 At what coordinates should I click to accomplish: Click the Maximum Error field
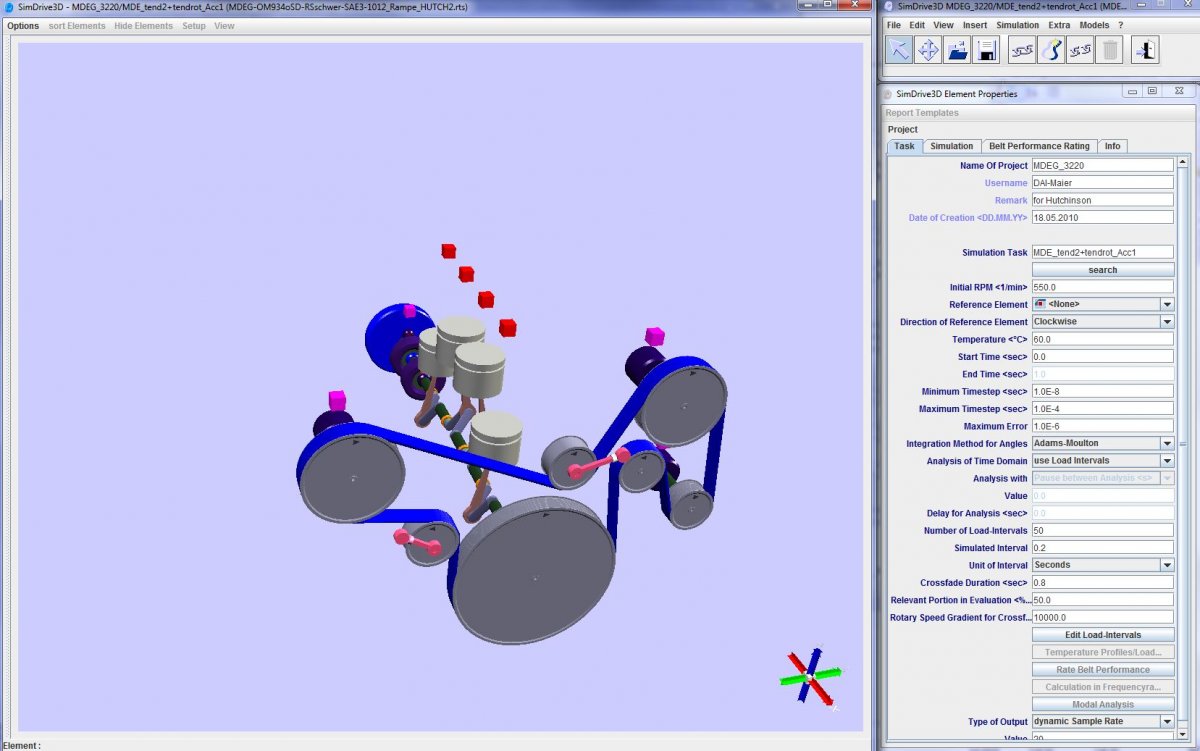pos(1102,426)
